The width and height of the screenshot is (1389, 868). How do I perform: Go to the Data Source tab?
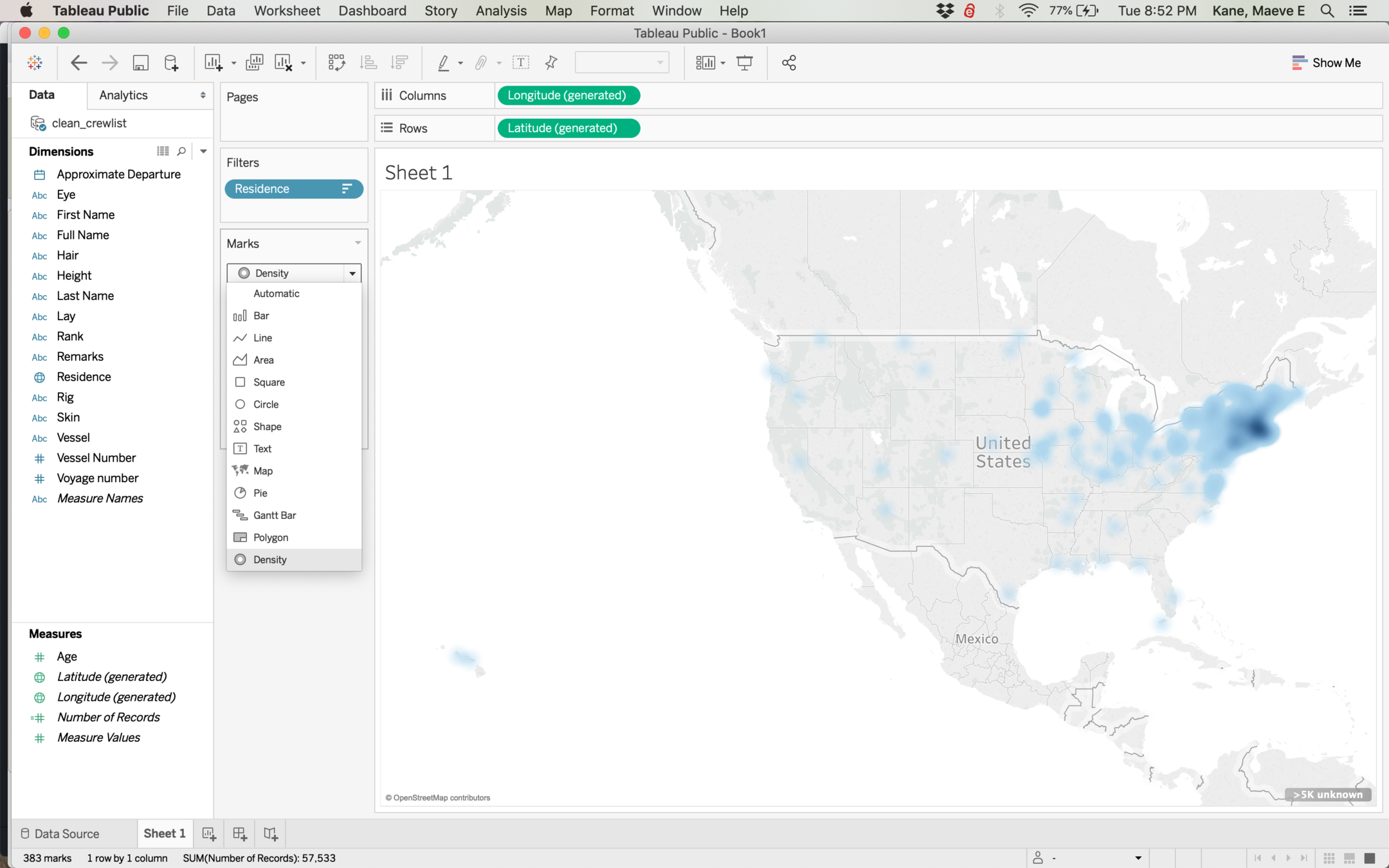tap(60, 833)
